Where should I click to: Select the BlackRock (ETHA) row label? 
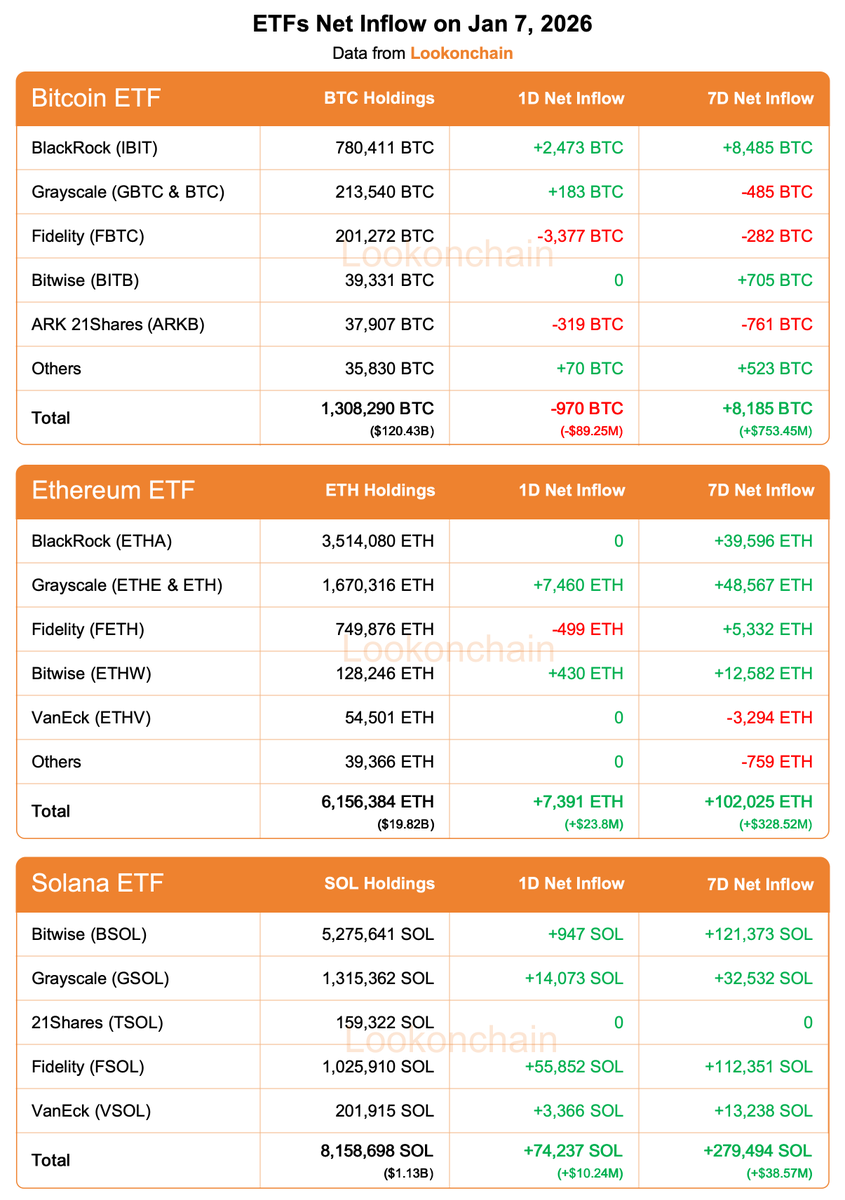(x=102, y=541)
